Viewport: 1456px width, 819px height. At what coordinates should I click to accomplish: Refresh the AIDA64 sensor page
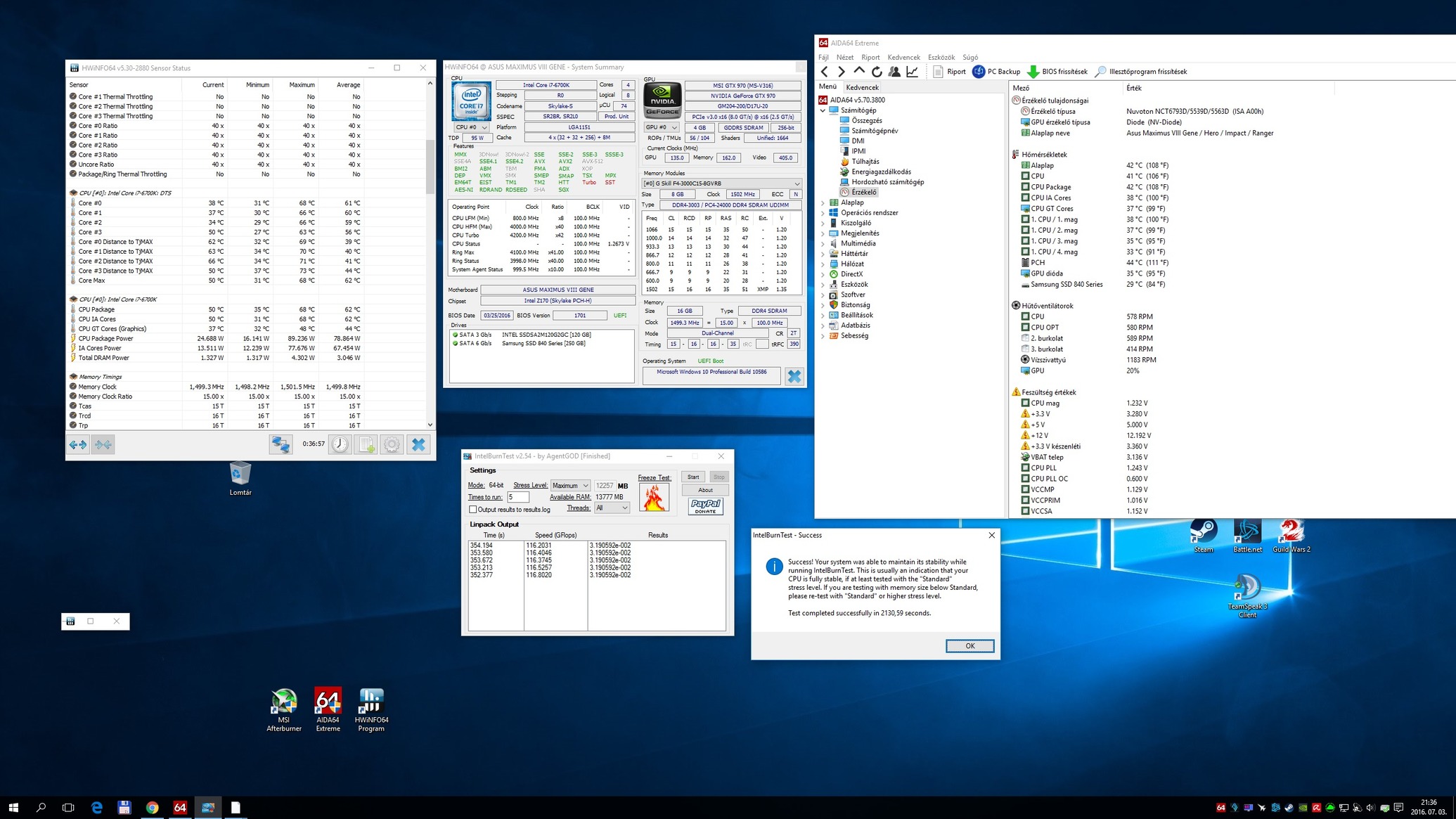[877, 72]
